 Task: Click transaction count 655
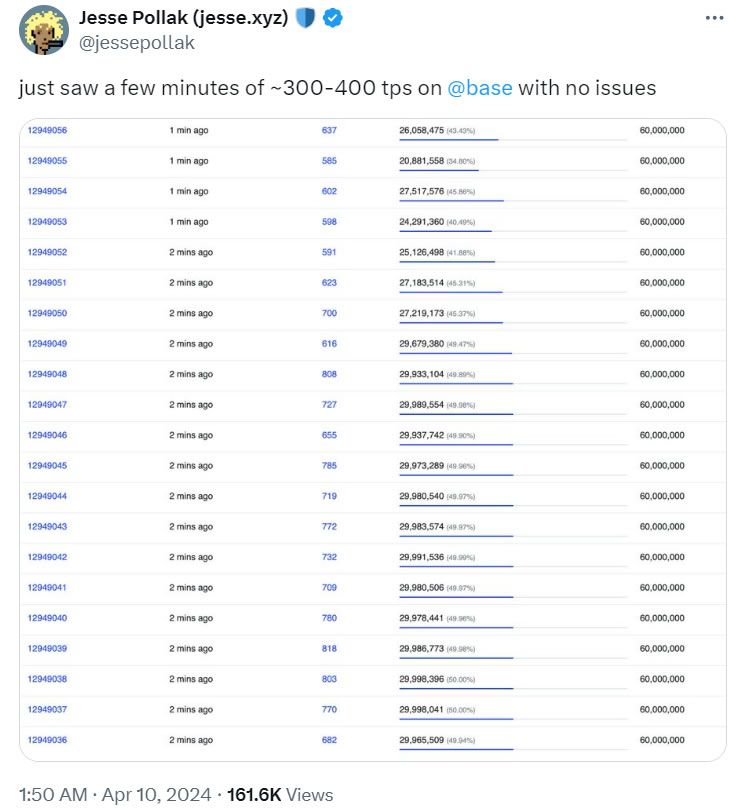[x=329, y=435]
